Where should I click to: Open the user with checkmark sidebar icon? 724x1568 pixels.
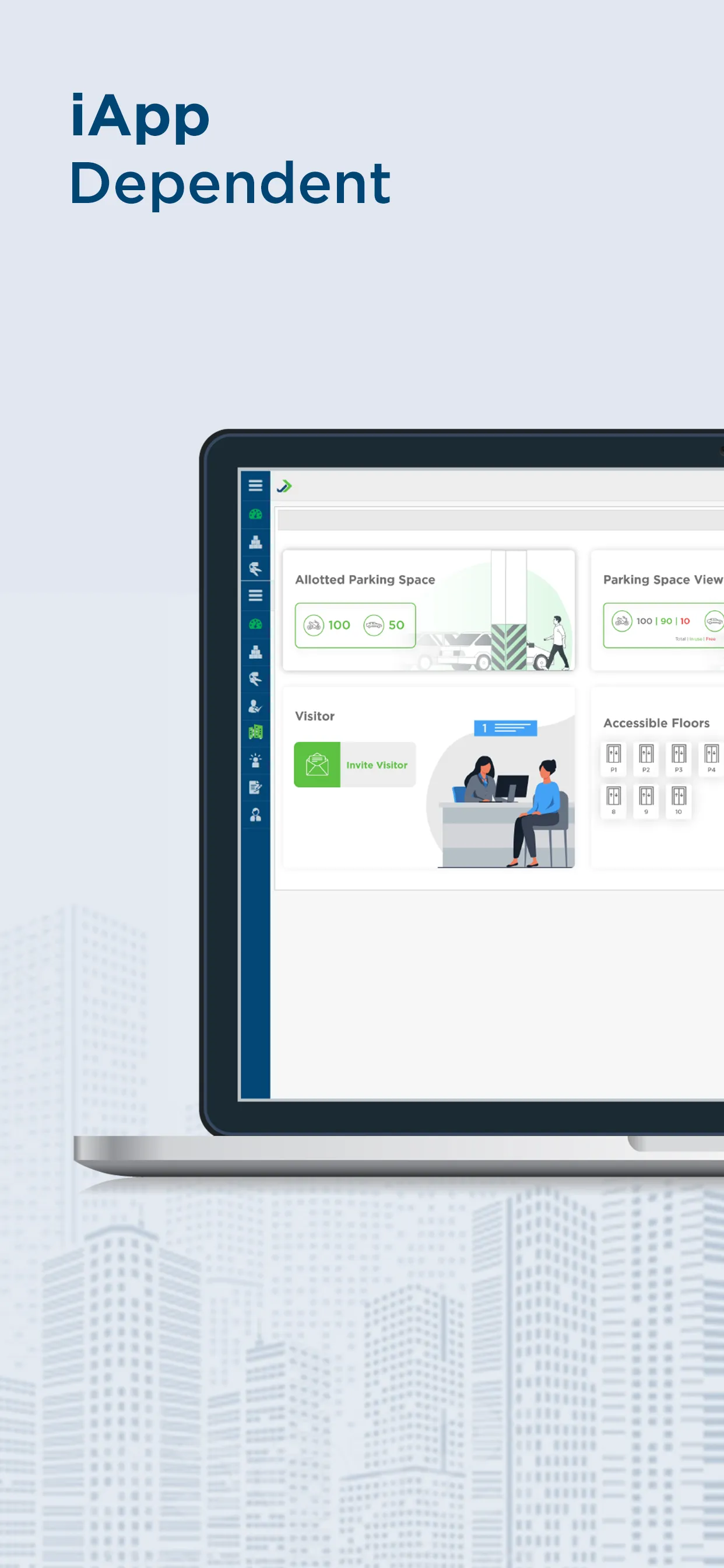tap(255, 706)
